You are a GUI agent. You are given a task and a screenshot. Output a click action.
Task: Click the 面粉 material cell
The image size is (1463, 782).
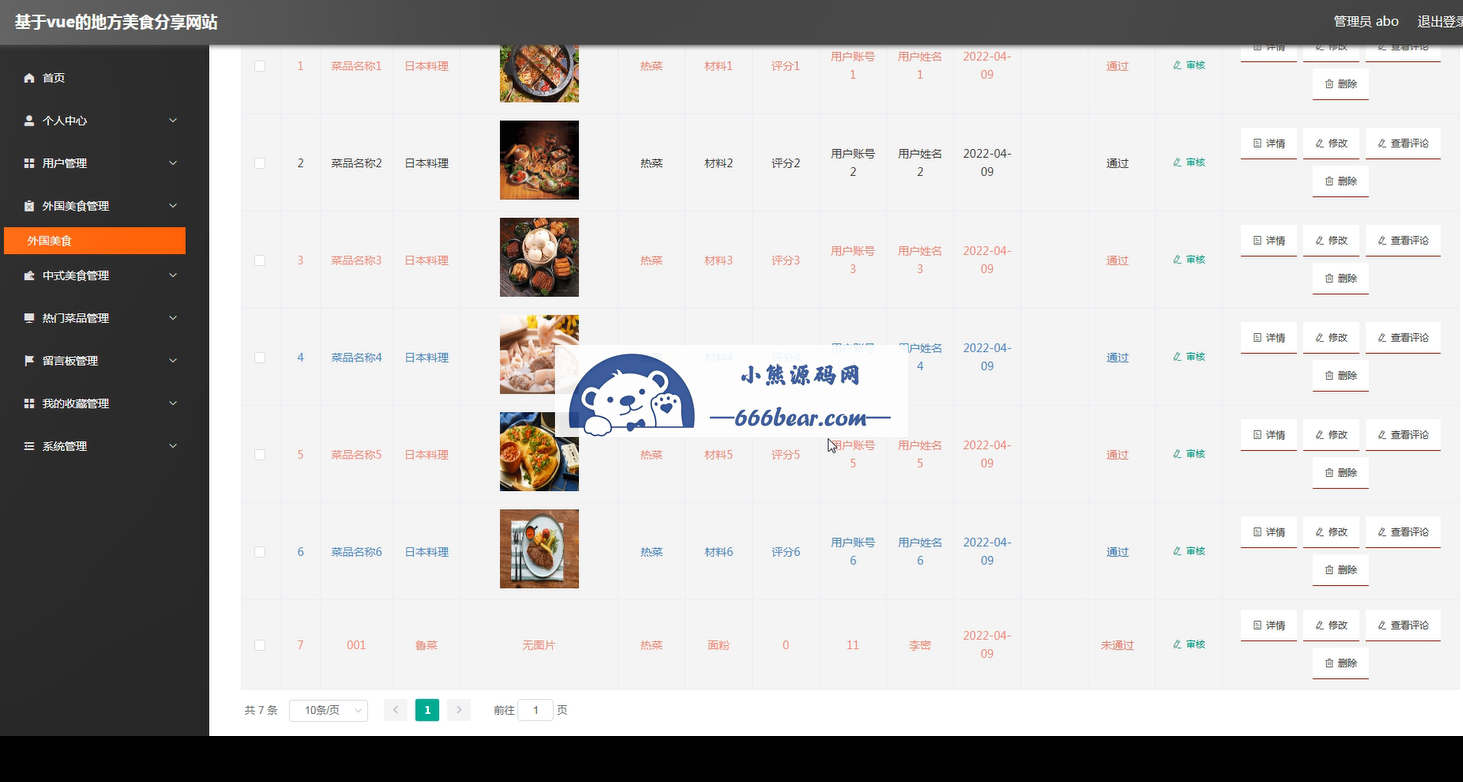(x=718, y=645)
